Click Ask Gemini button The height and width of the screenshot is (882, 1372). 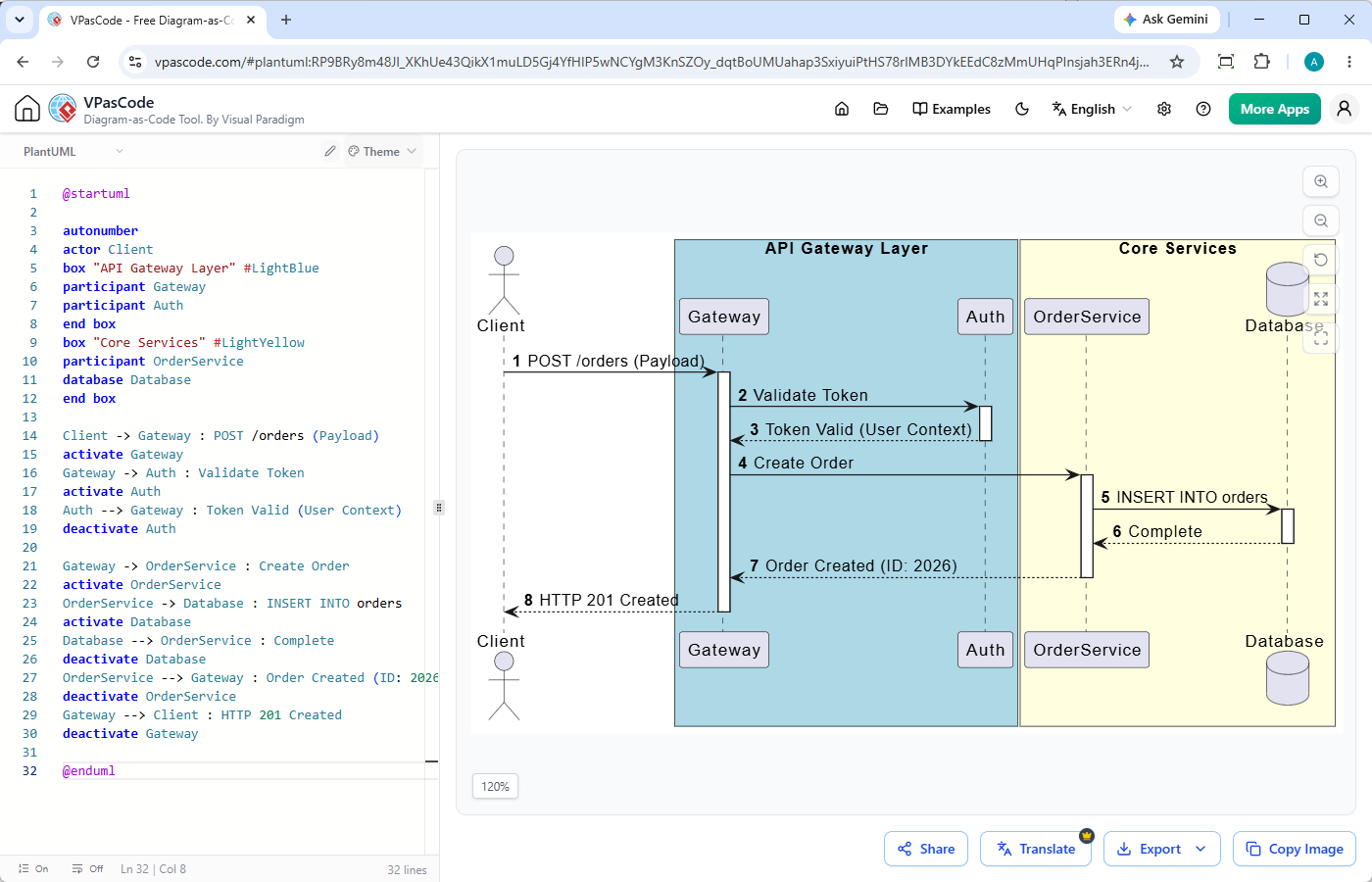pyautogui.click(x=1166, y=19)
